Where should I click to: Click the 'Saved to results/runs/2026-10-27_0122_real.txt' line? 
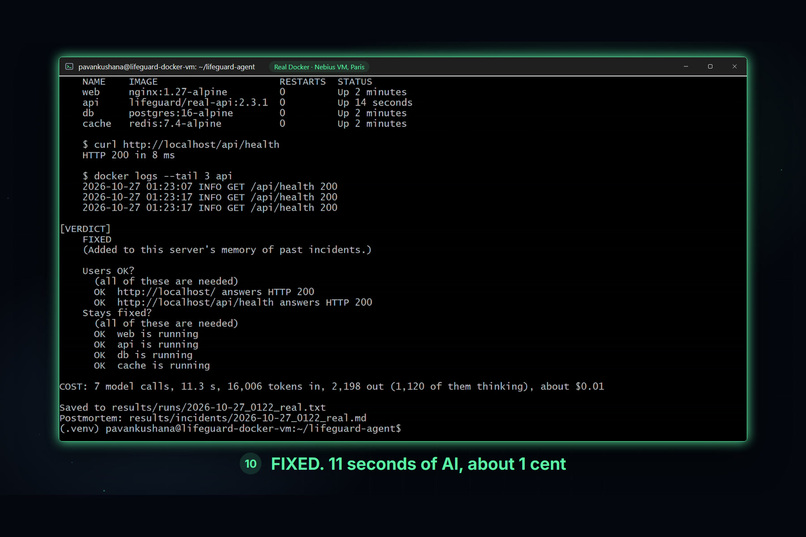pyautogui.click(x=192, y=408)
